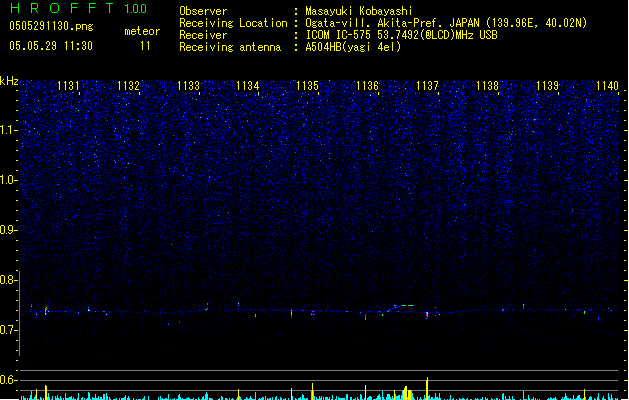Click the 'Receiver' field label
The image size is (629, 400).
coord(203,35)
